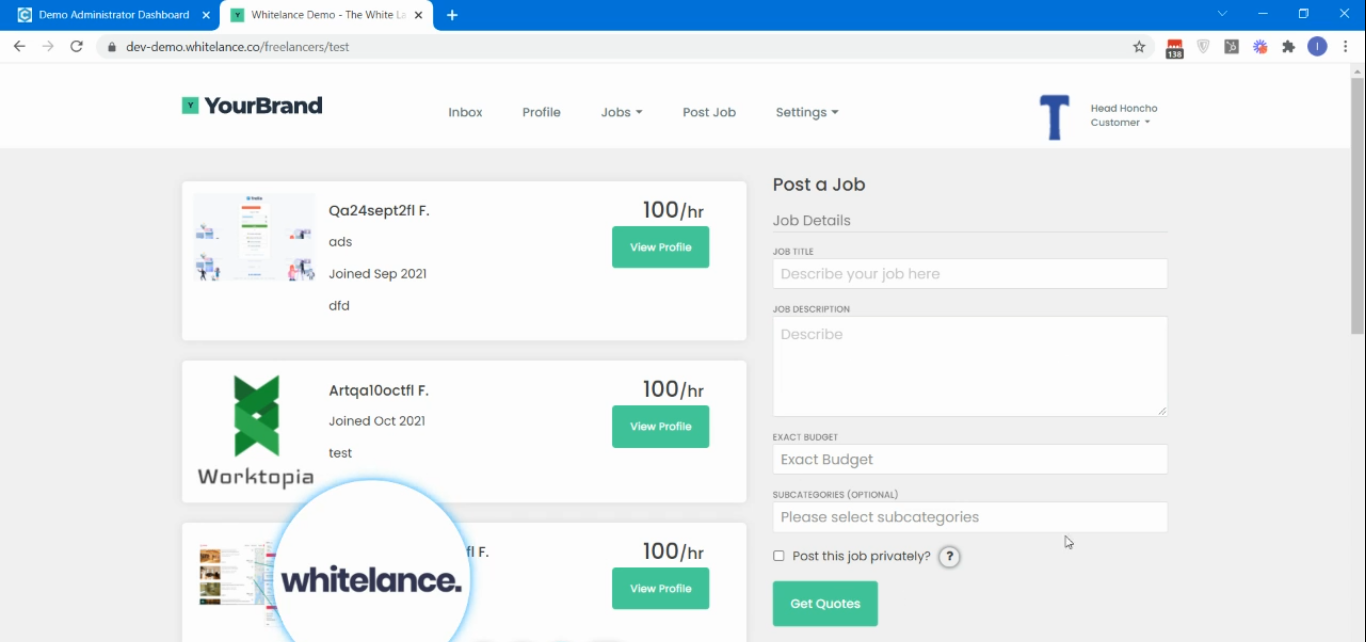Expand the Settings dropdown menu
Viewport: 1366px width, 642px height.
[x=807, y=112]
